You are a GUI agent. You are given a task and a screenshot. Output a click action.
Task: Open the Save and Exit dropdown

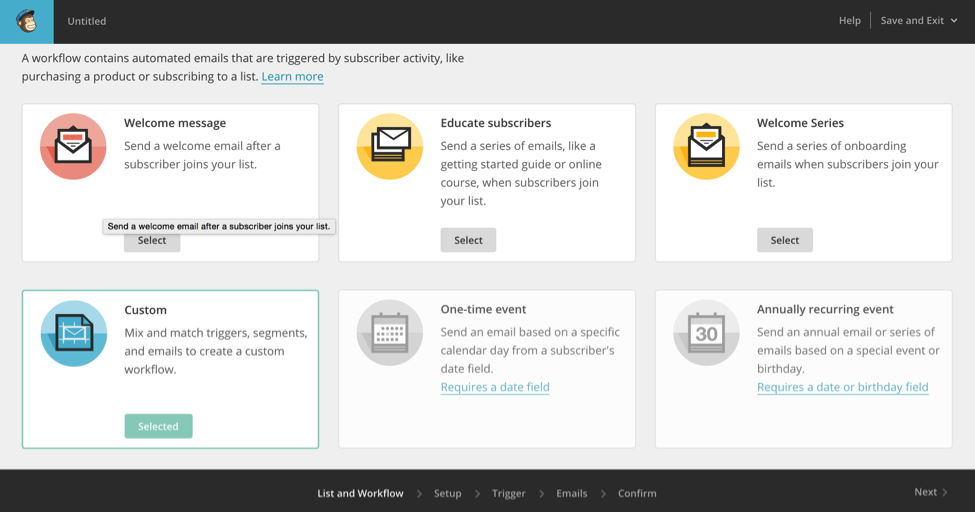tap(918, 21)
